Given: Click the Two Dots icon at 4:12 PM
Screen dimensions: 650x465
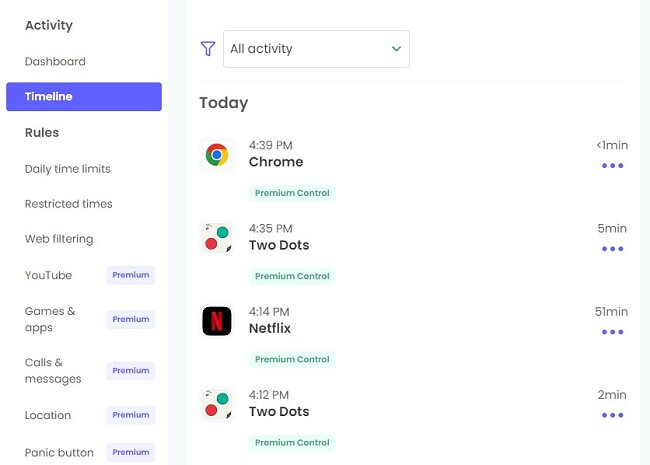Looking at the screenshot, I should coord(217,404).
